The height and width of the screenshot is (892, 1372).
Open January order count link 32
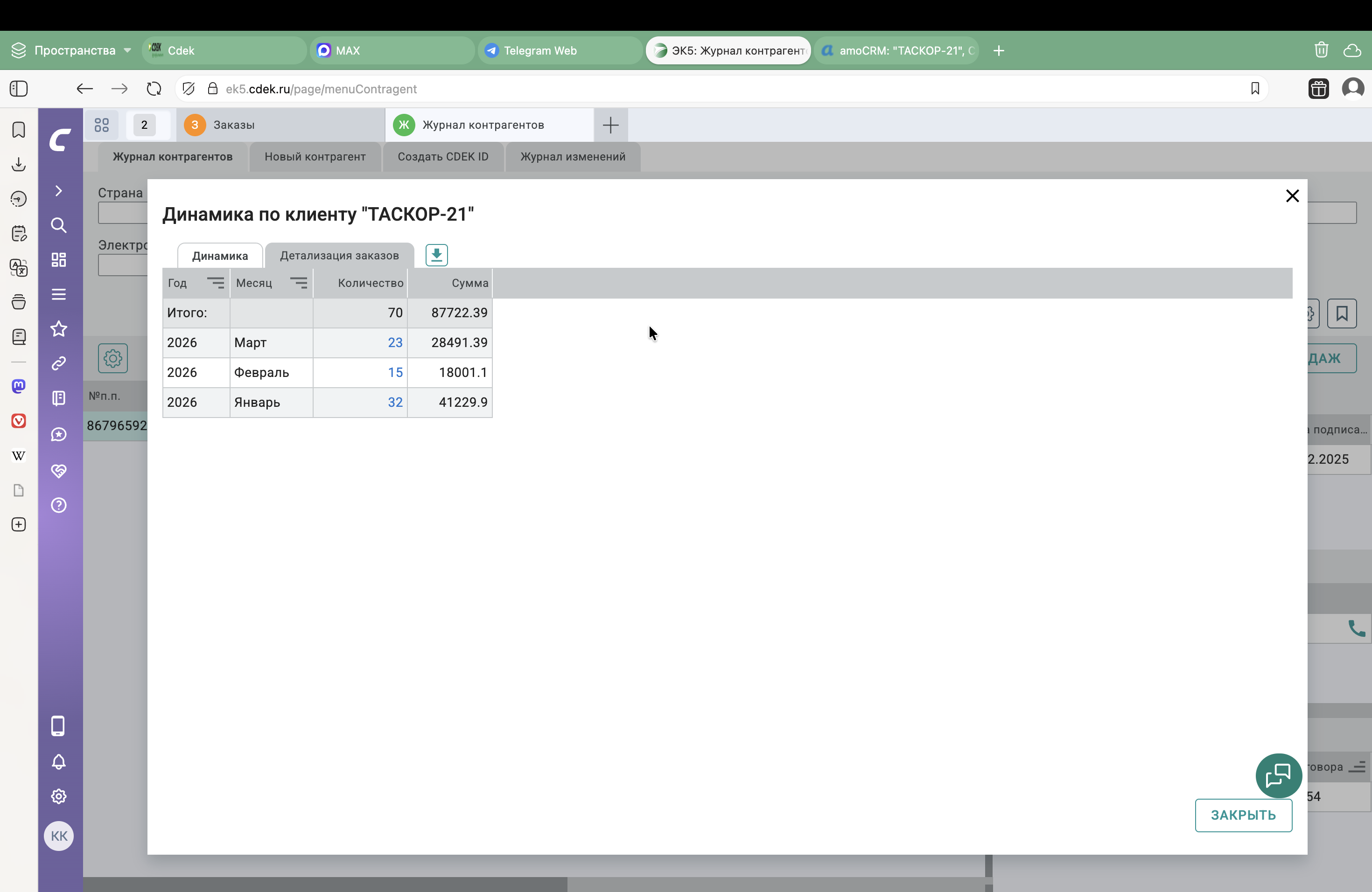click(x=395, y=402)
